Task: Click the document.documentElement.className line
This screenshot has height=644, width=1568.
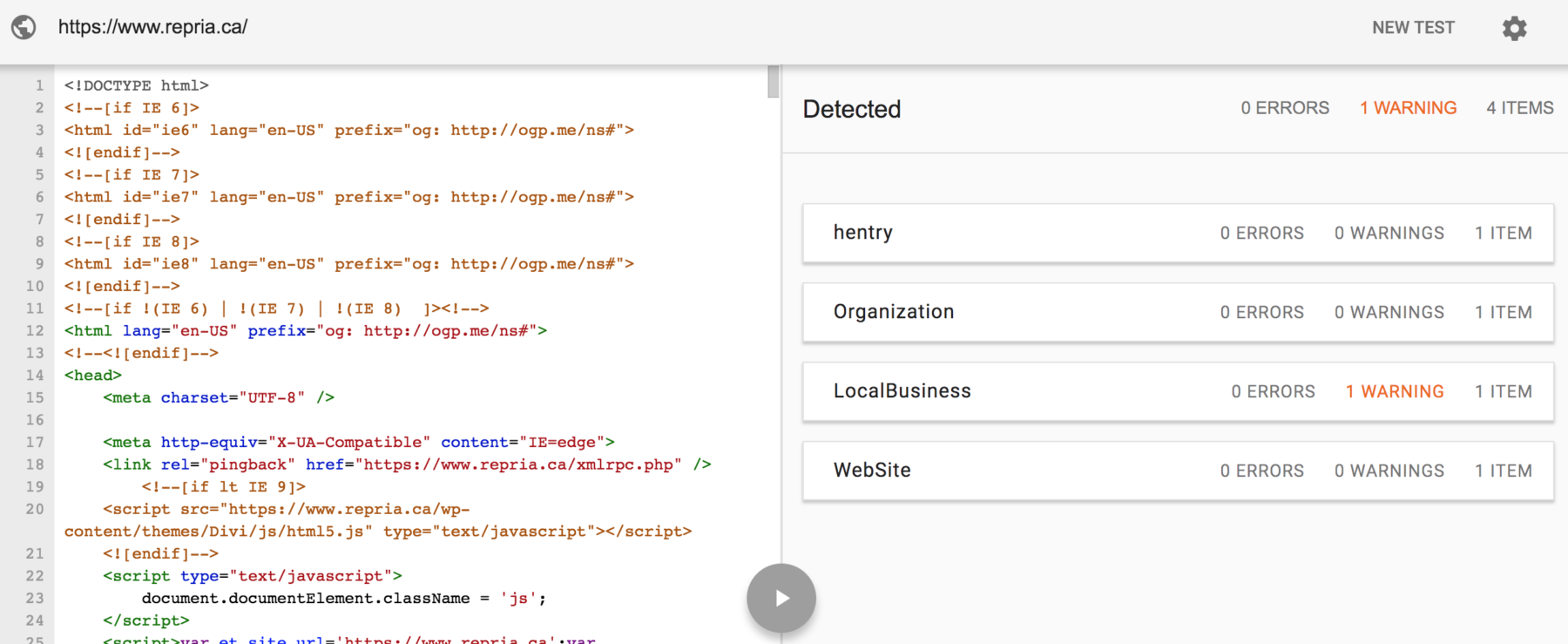Action: pos(344,599)
